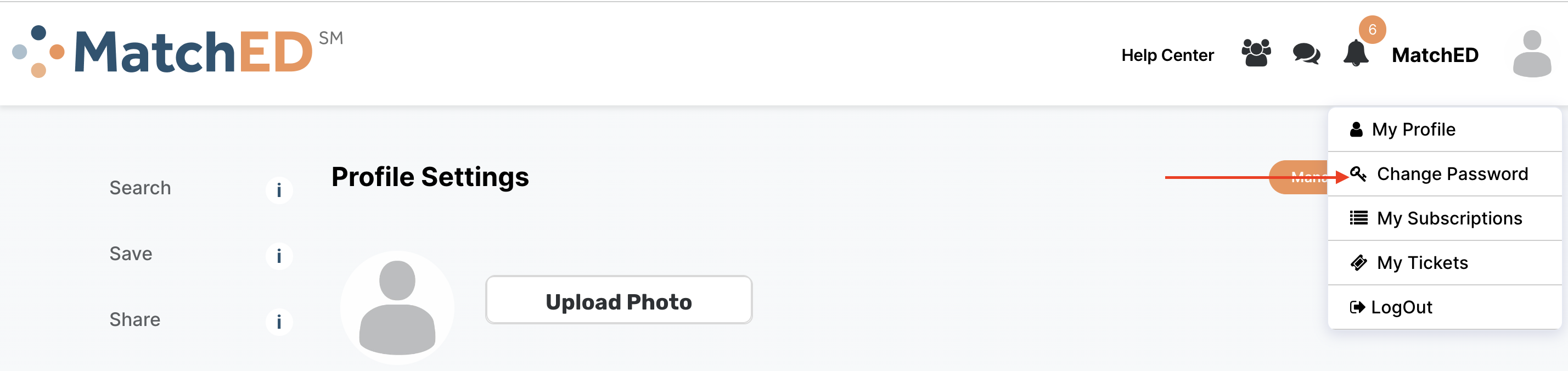Viewport: 1568px width, 371px height.
Task: Open the MatchED account dropdown
Action: (x=1435, y=55)
